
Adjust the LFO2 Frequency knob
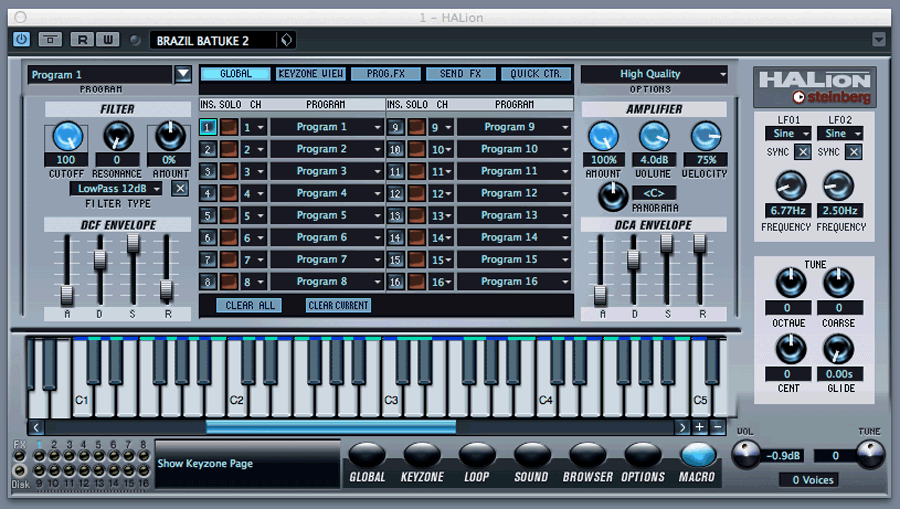838,185
